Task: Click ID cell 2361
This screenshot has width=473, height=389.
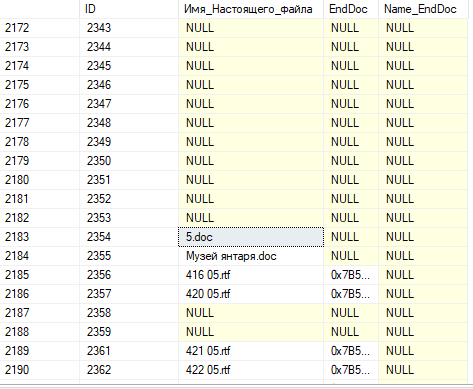Action: [x=129, y=351]
